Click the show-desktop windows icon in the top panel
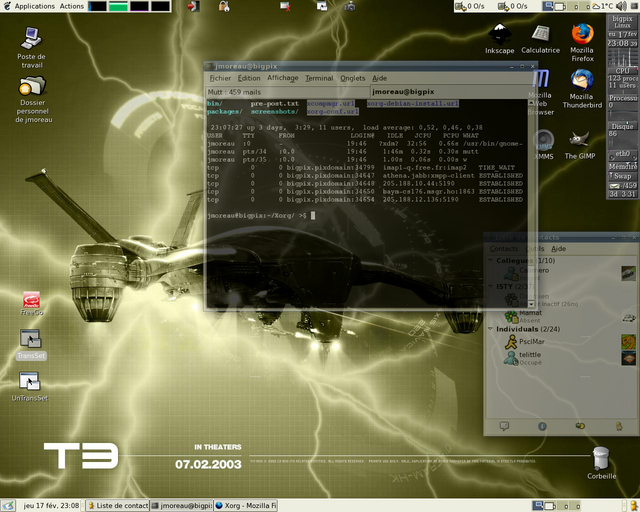 coord(322,6)
